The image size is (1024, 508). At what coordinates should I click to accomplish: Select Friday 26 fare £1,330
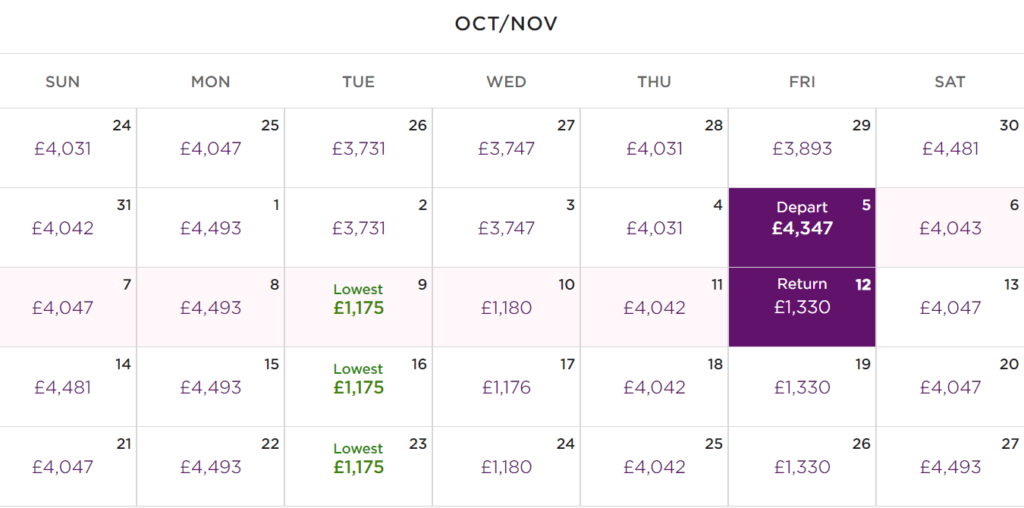click(802, 466)
